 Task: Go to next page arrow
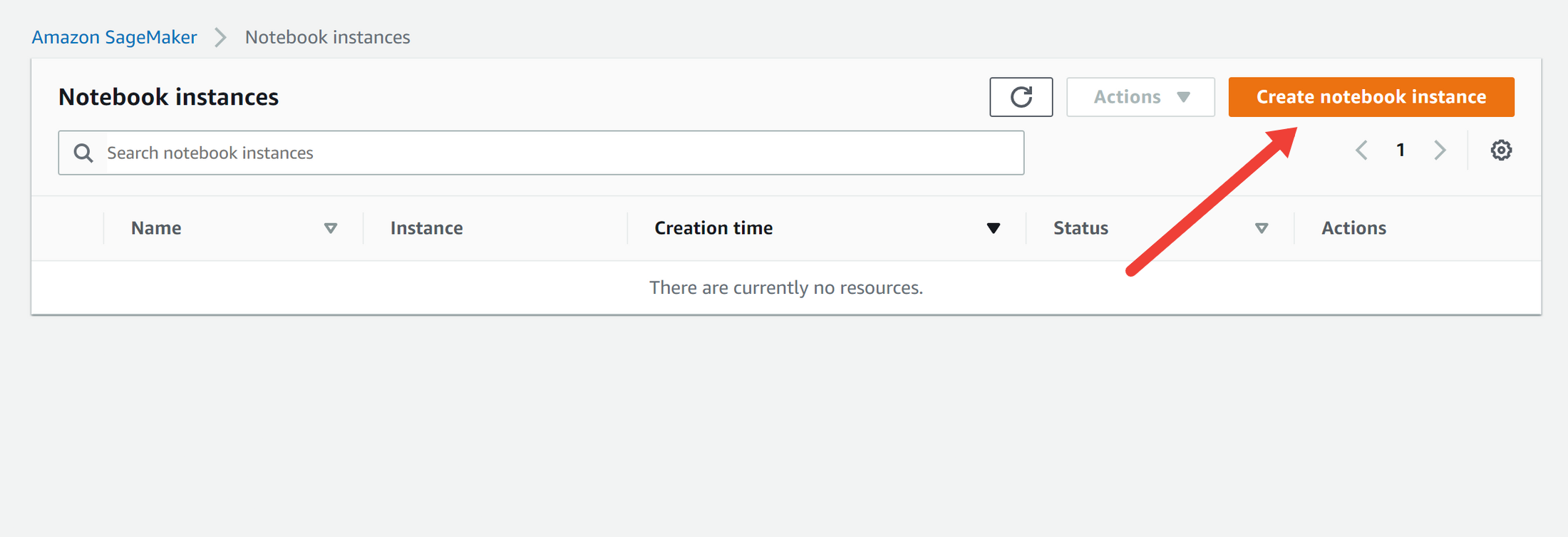coord(1440,150)
